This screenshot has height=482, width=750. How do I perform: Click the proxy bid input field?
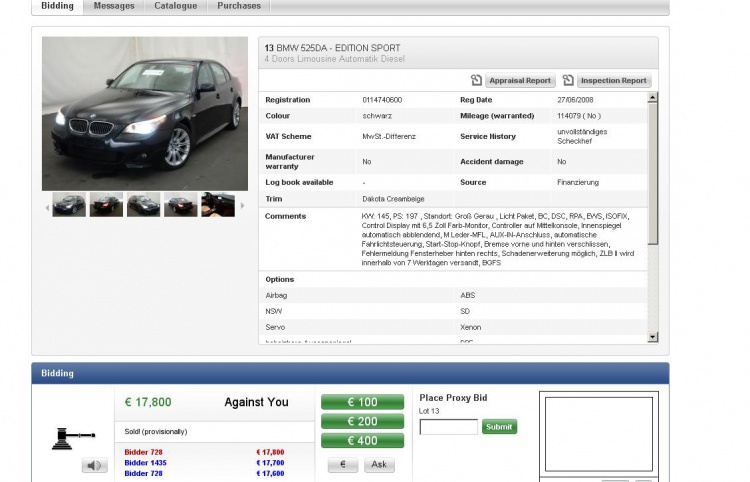(449, 427)
